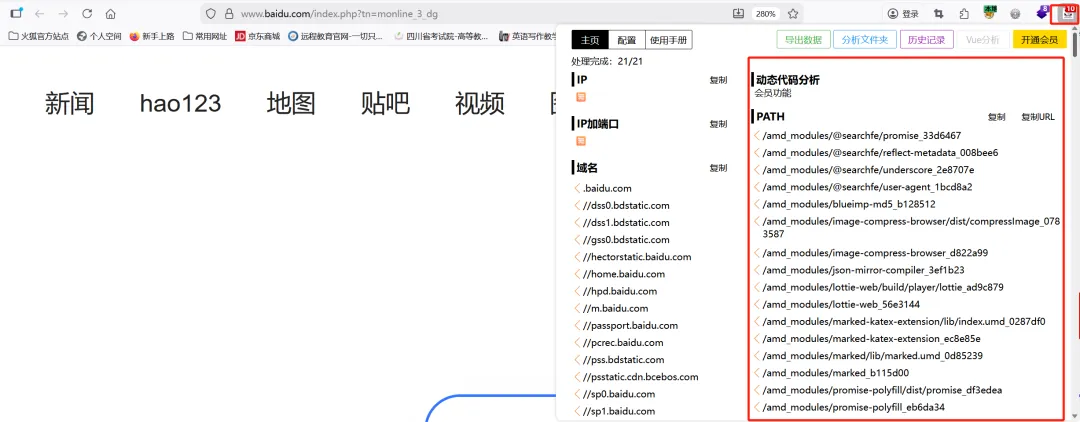The height and width of the screenshot is (422, 1080).
Task: Click chevron beside //hectorstatic.baidu.com
Action: (577, 257)
